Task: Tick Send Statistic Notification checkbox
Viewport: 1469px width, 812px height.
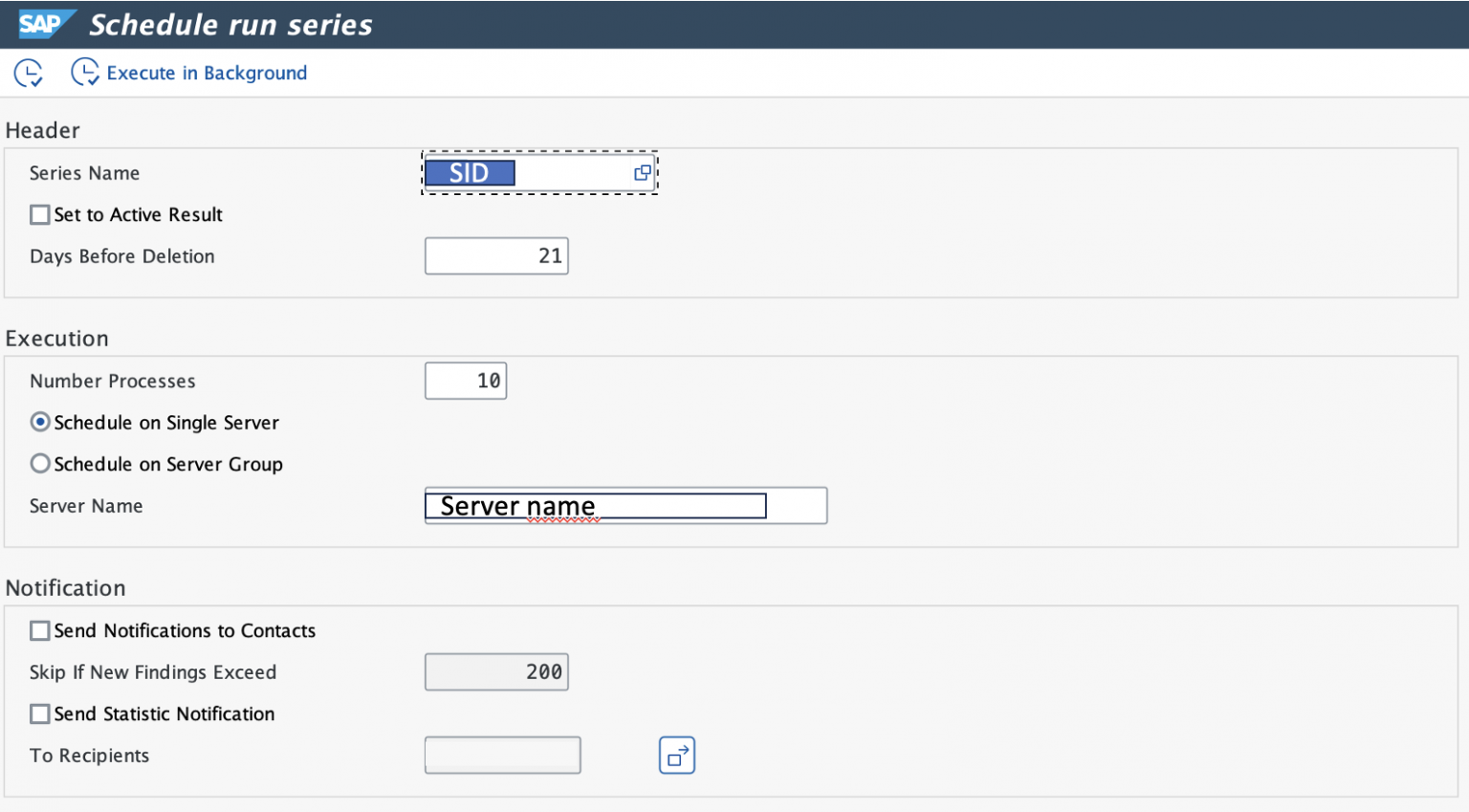Action: [40, 714]
